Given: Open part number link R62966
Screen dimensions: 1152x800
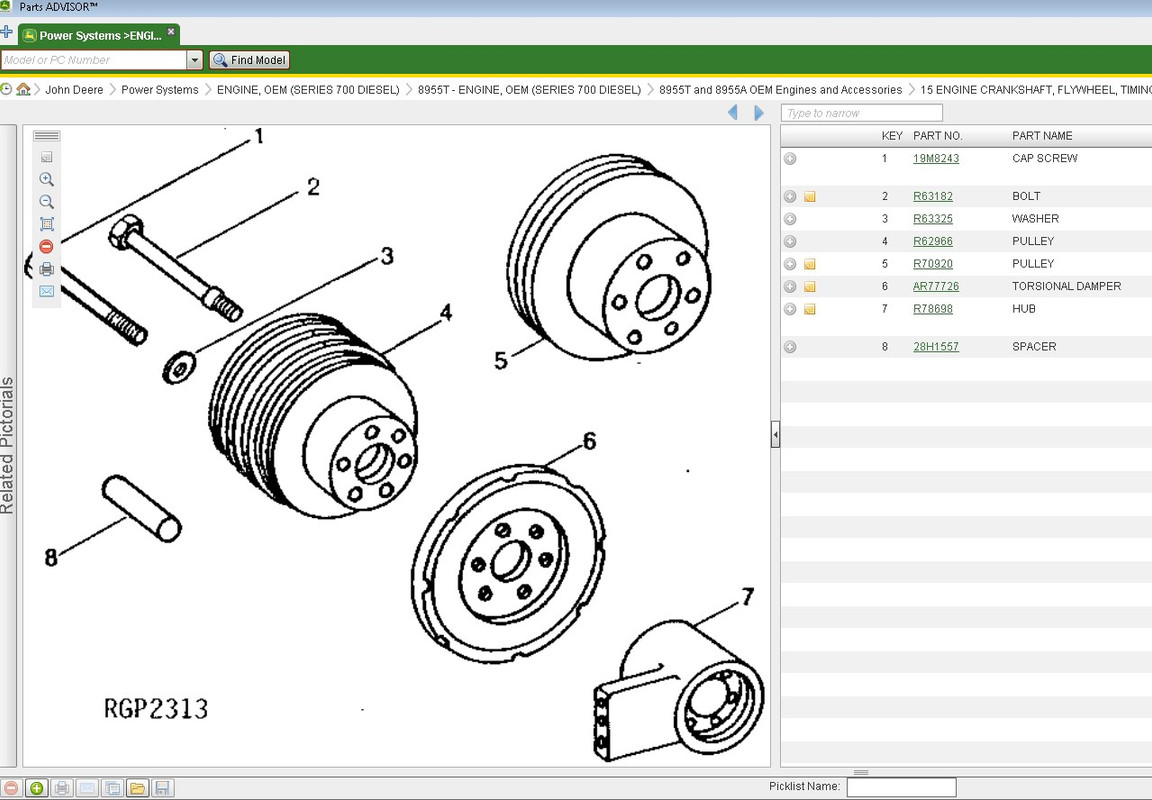Looking at the screenshot, I should pyautogui.click(x=932, y=241).
